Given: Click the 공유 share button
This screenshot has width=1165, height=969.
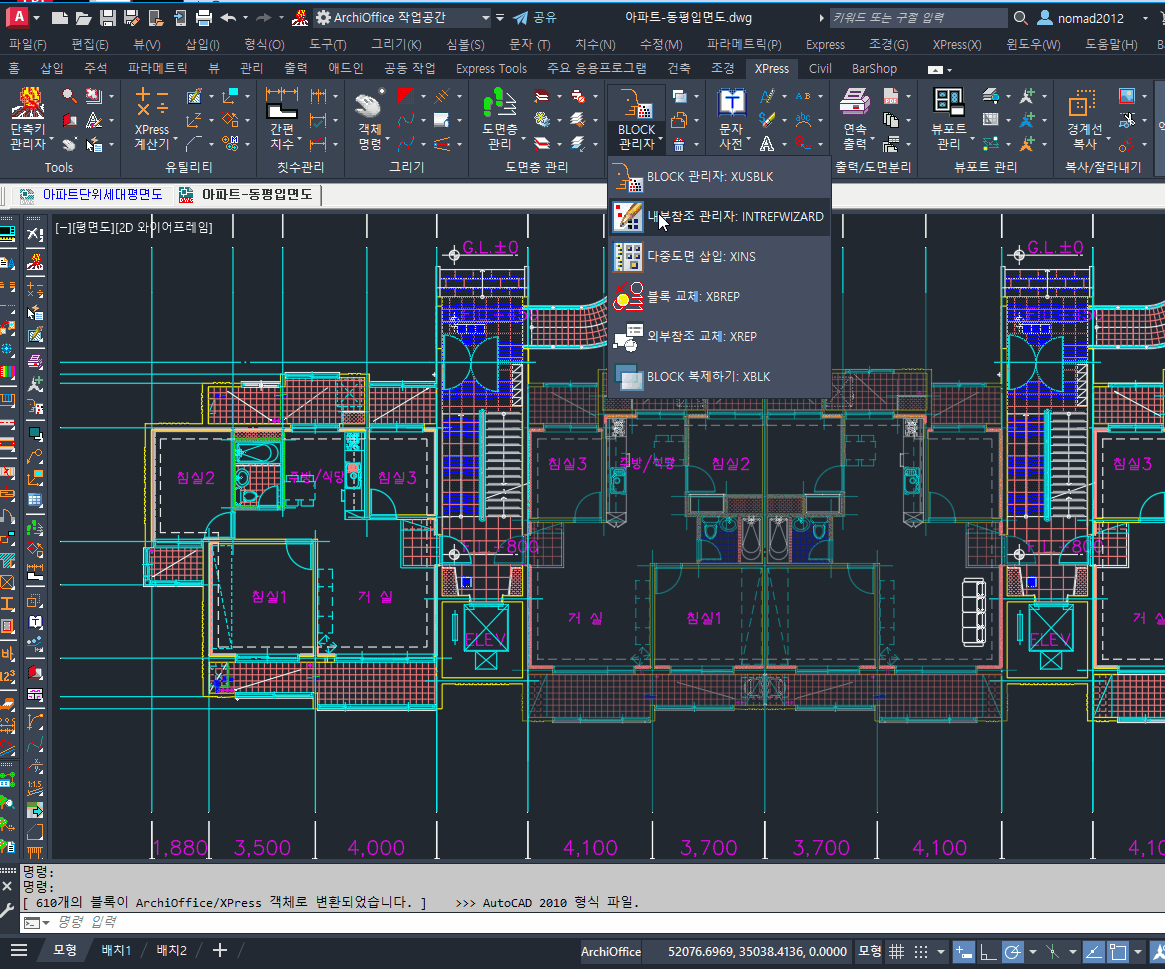Looking at the screenshot, I should coord(535,18).
